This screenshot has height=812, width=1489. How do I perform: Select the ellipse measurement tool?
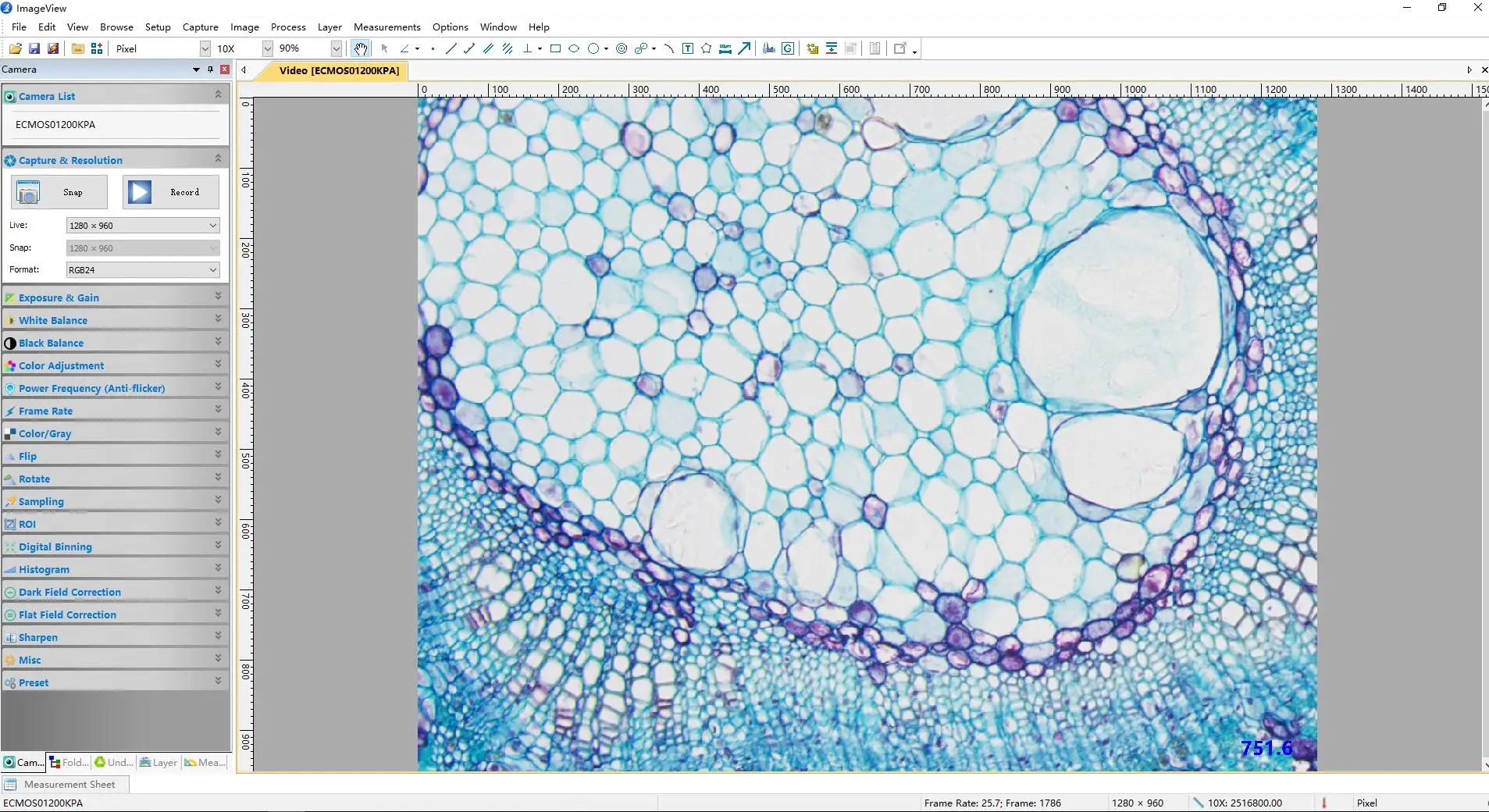(574, 48)
